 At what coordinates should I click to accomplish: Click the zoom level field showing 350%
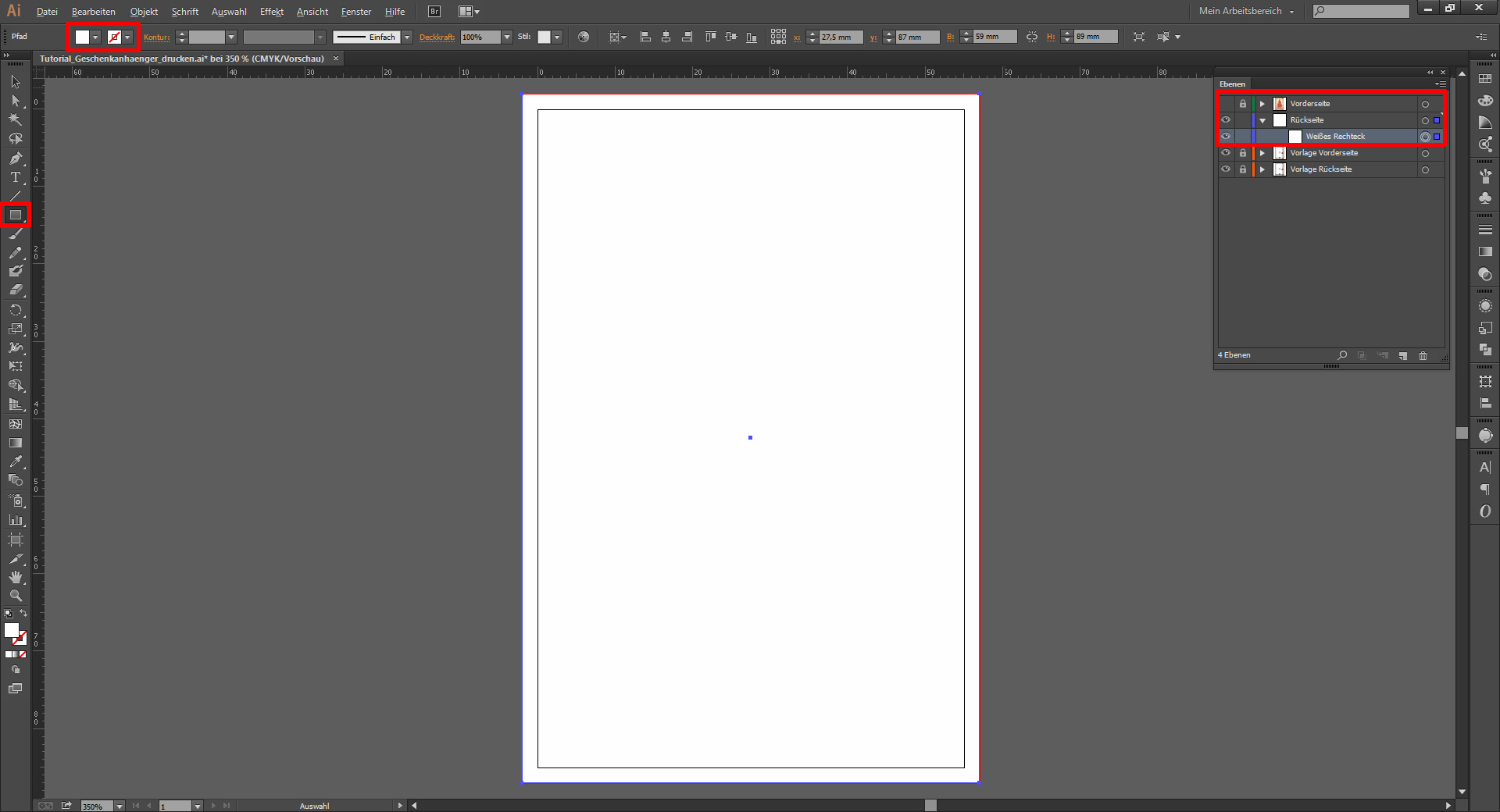click(x=97, y=806)
